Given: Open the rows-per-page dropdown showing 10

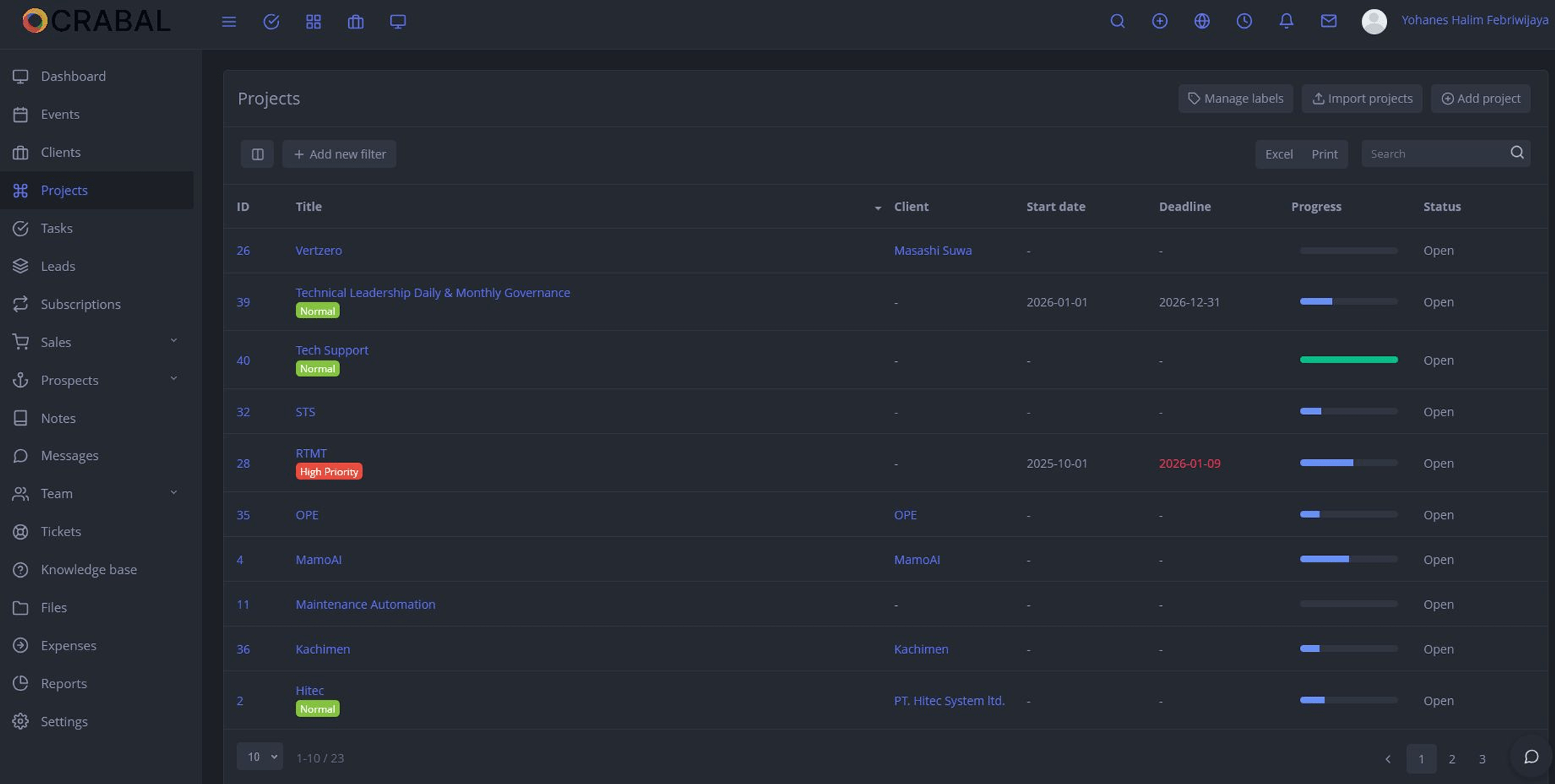Looking at the screenshot, I should pyautogui.click(x=259, y=757).
